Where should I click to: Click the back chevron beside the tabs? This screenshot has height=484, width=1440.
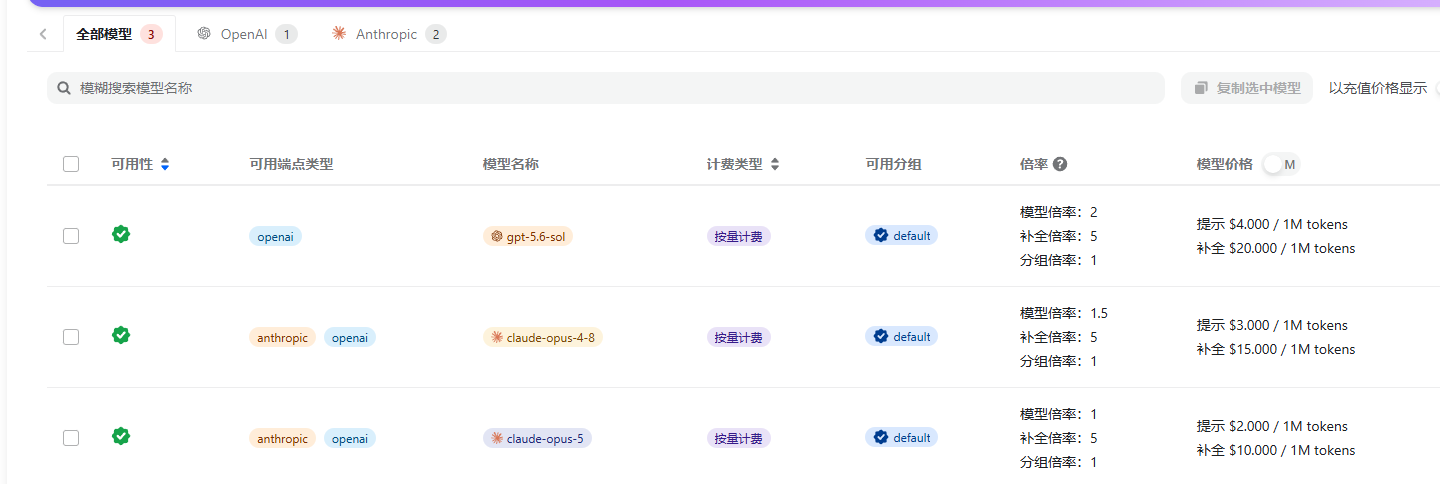coord(43,34)
